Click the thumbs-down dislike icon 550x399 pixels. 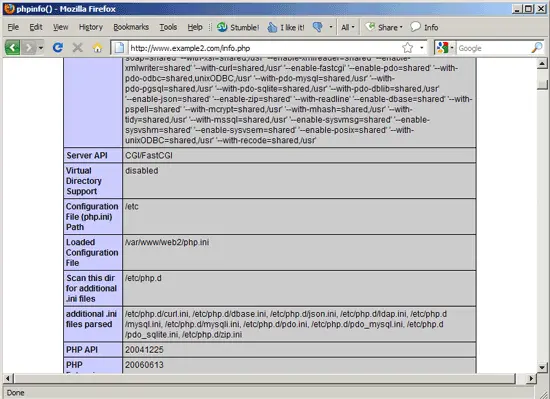pyautogui.click(x=318, y=27)
